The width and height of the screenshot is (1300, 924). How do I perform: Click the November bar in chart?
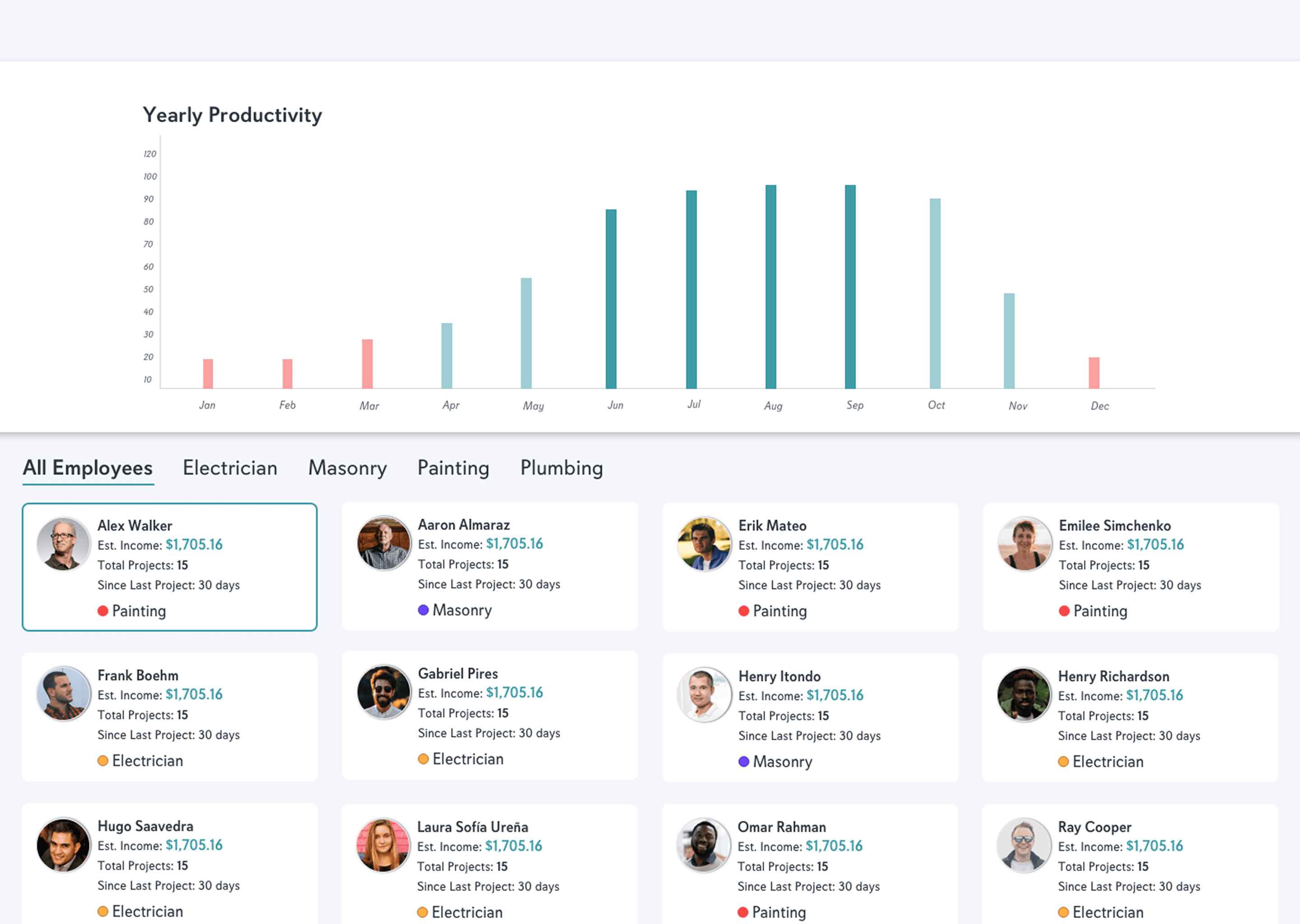[1008, 341]
